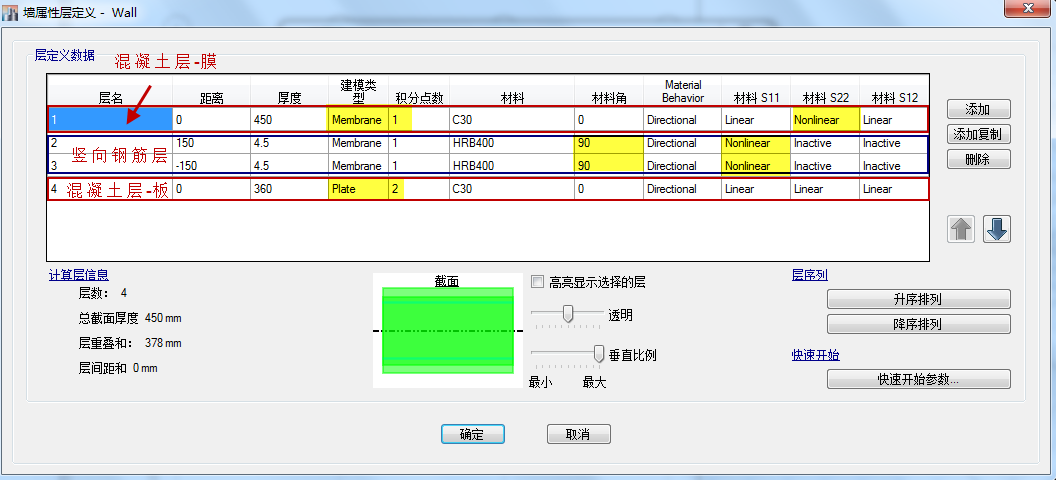Image resolution: width=1056 pixels, height=480 pixels.
Task: Select the Nonlinear 材料 S22 cell in row 1
Action: coord(824,120)
